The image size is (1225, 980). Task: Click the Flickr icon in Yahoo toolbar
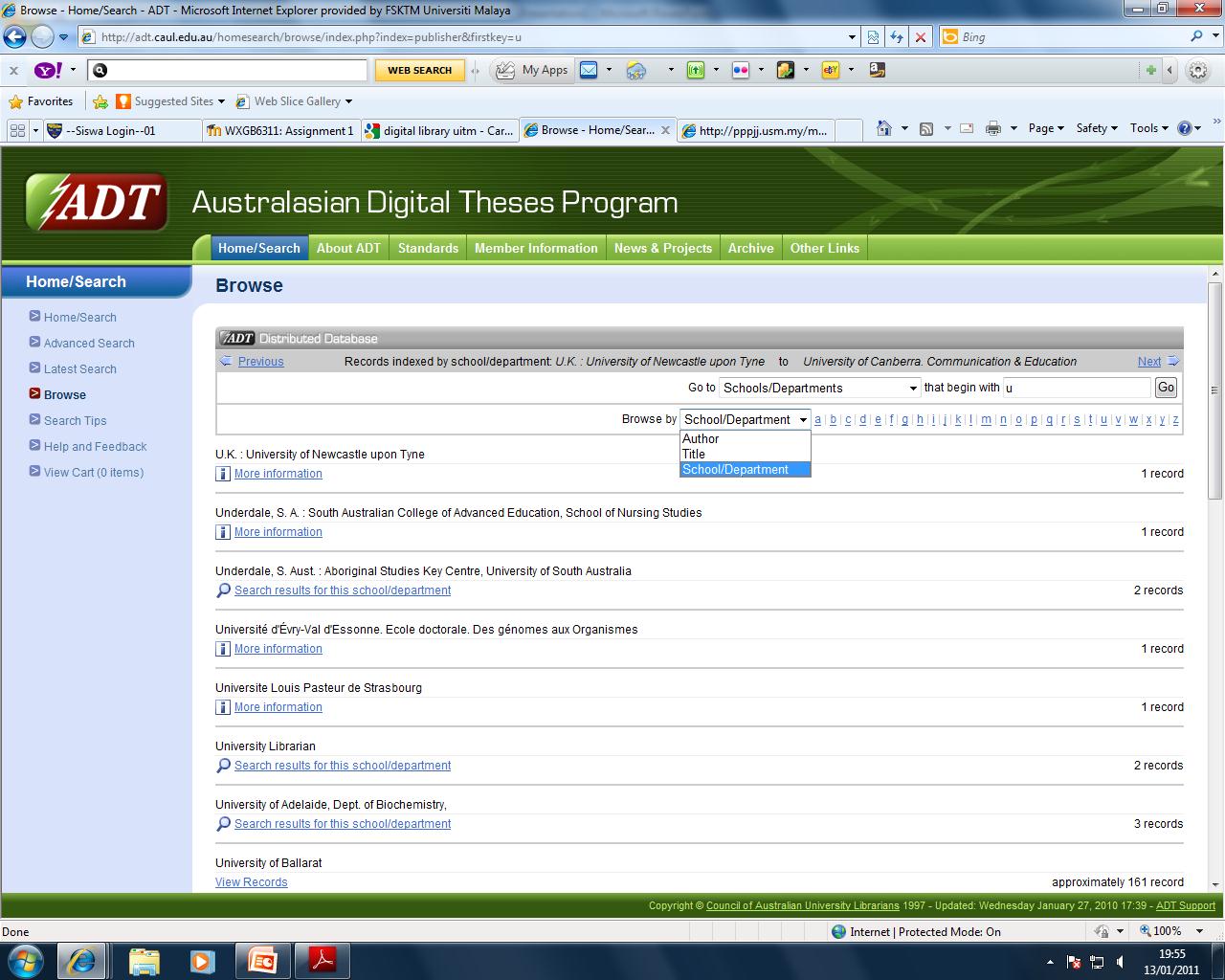pyautogui.click(x=740, y=70)
